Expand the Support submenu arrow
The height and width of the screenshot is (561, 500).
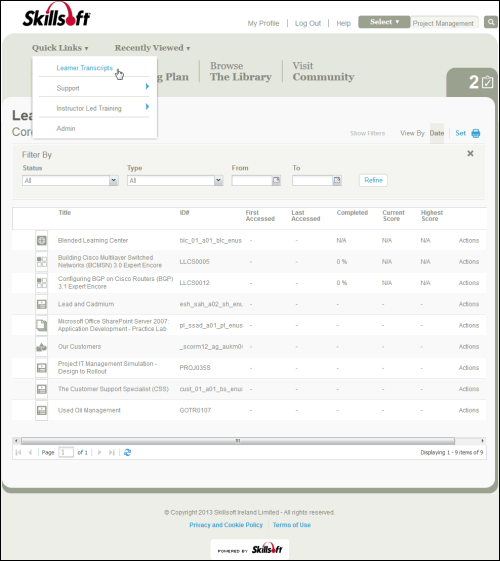[147, 86]
